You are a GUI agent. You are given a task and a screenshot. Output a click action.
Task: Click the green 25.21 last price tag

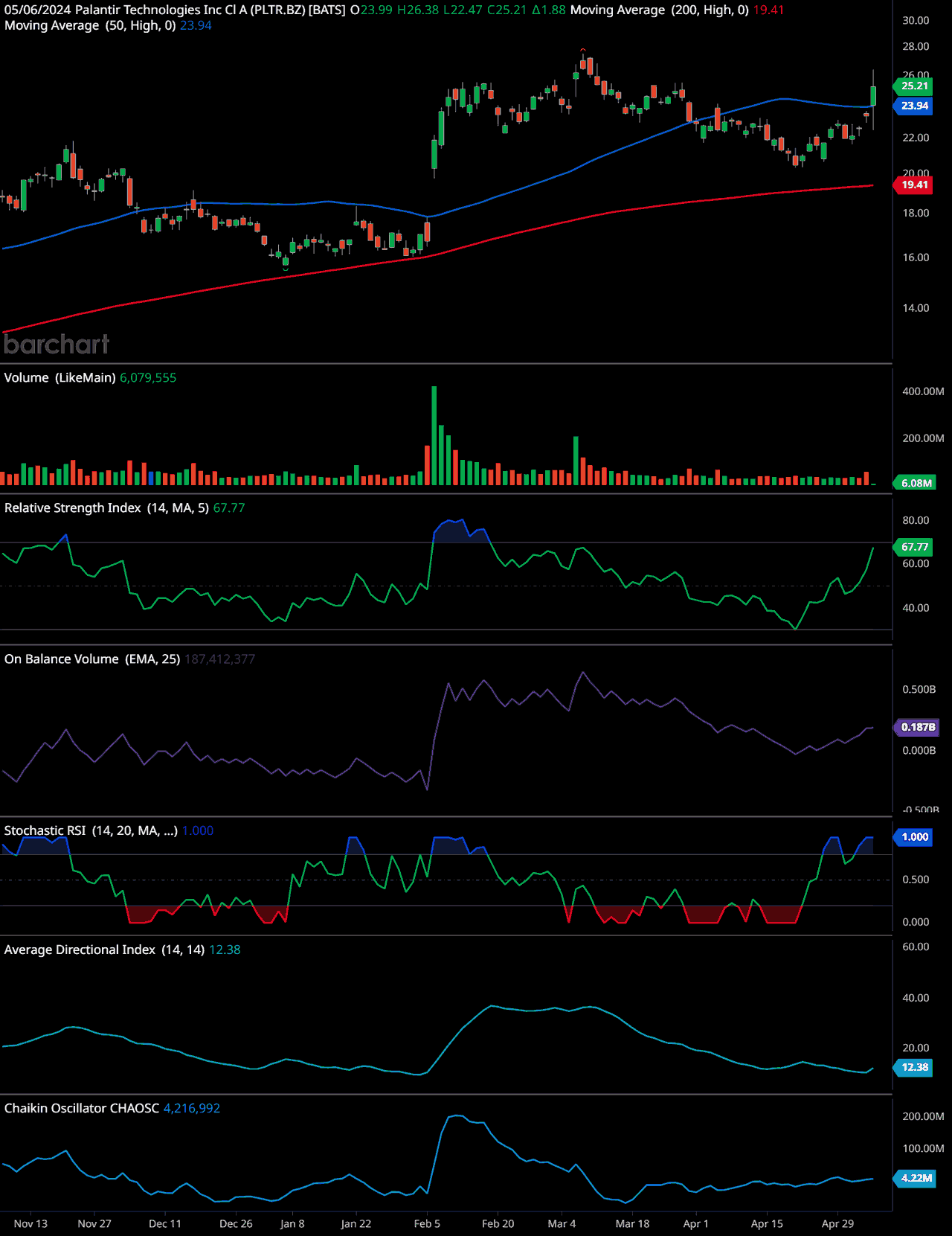(x=914, y=86)
